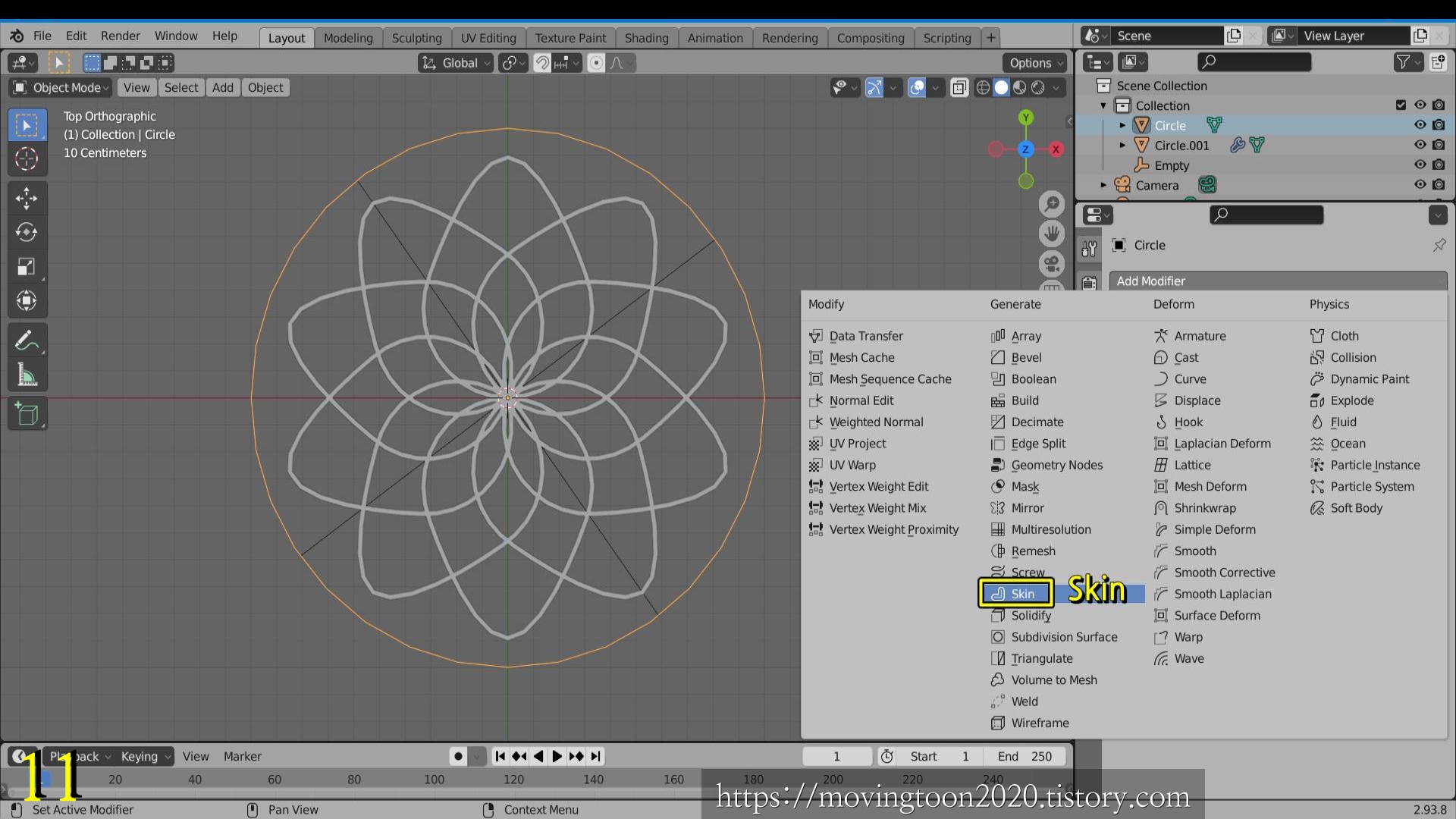This screenshot has width=1456, height=819.
Task: Open the Global transform orientation dropdown
Action: 456,63
